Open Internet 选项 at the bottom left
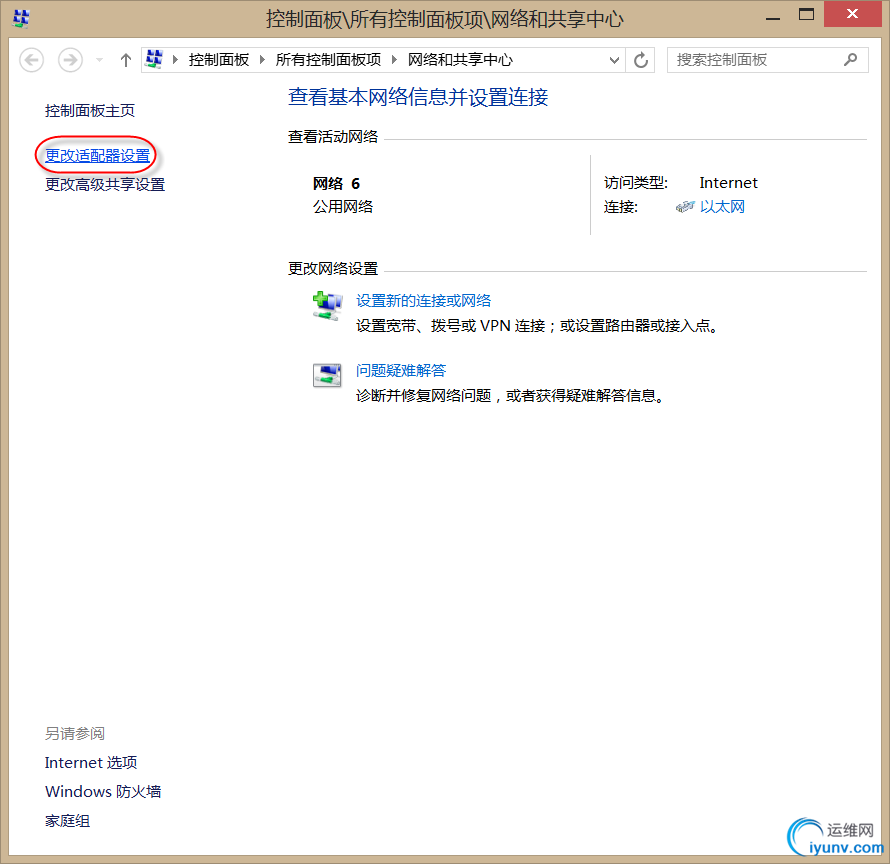The width and height of the screenshot is (890, 864). [91, 762]
